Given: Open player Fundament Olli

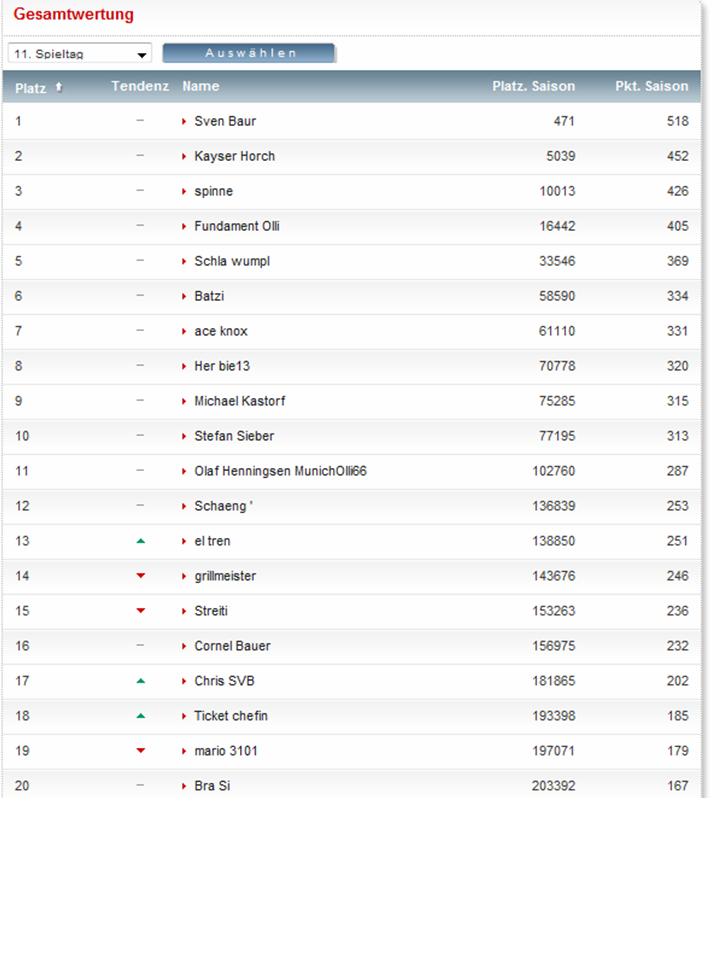Looking at the screenshot, I should (236, 226).
